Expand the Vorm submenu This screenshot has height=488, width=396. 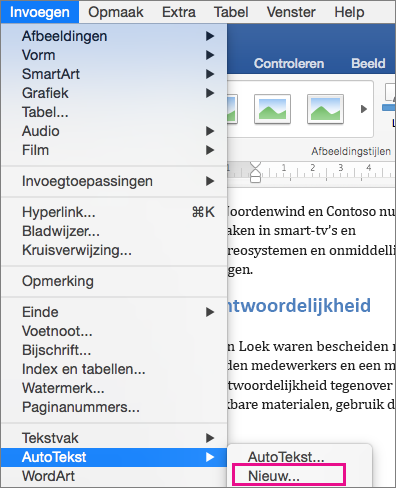[114, 55]
